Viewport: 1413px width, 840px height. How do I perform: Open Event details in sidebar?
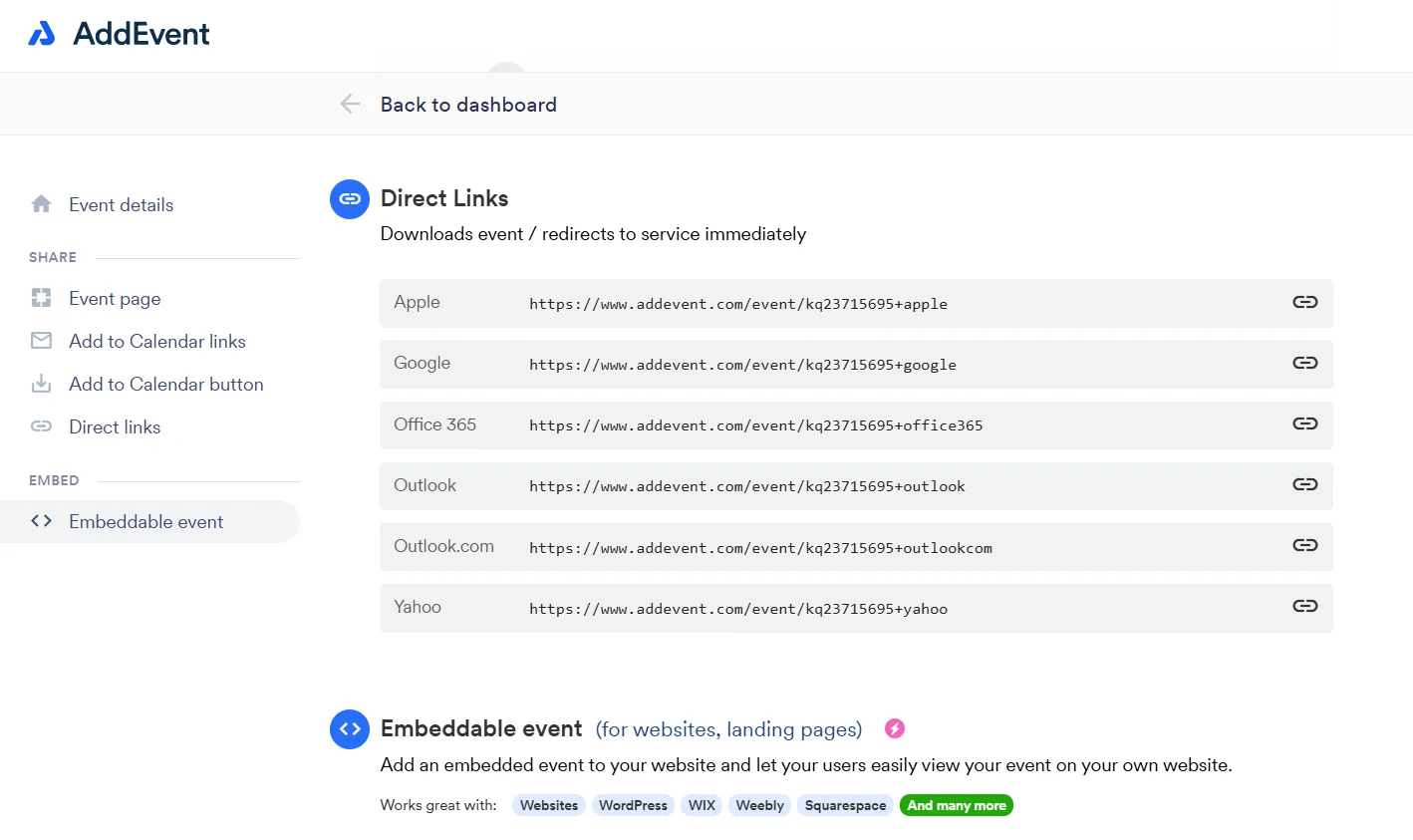point(121,205)
